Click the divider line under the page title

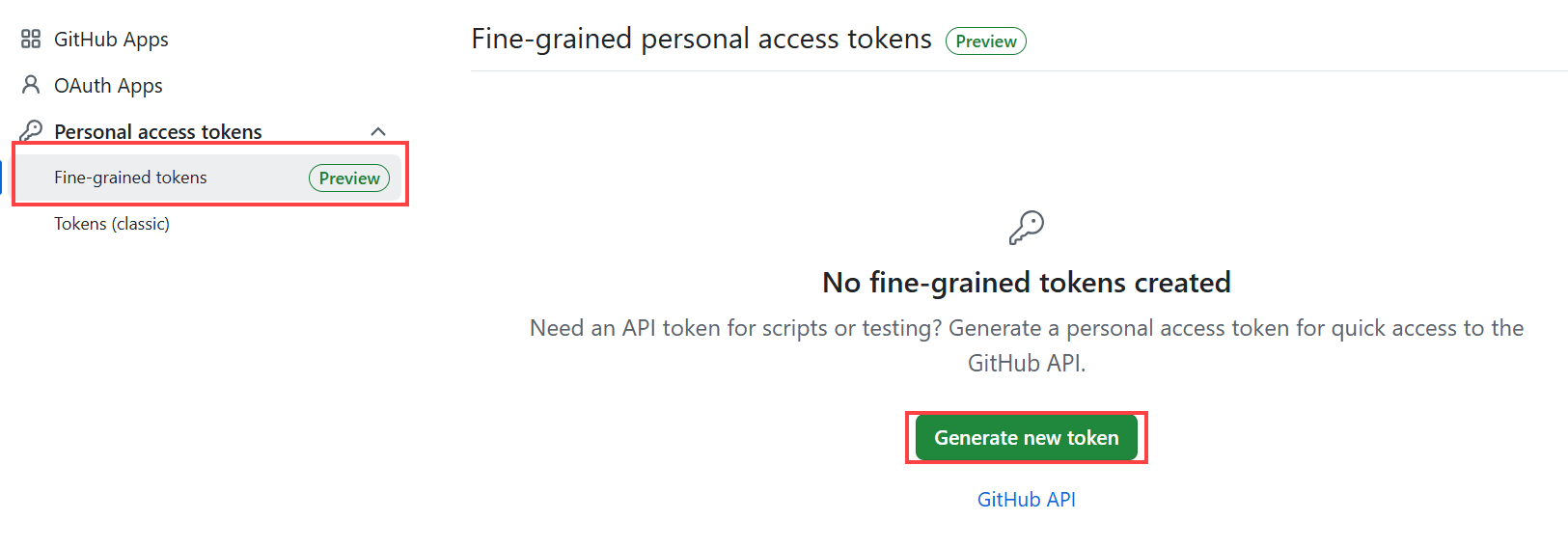coord(1019,71)
